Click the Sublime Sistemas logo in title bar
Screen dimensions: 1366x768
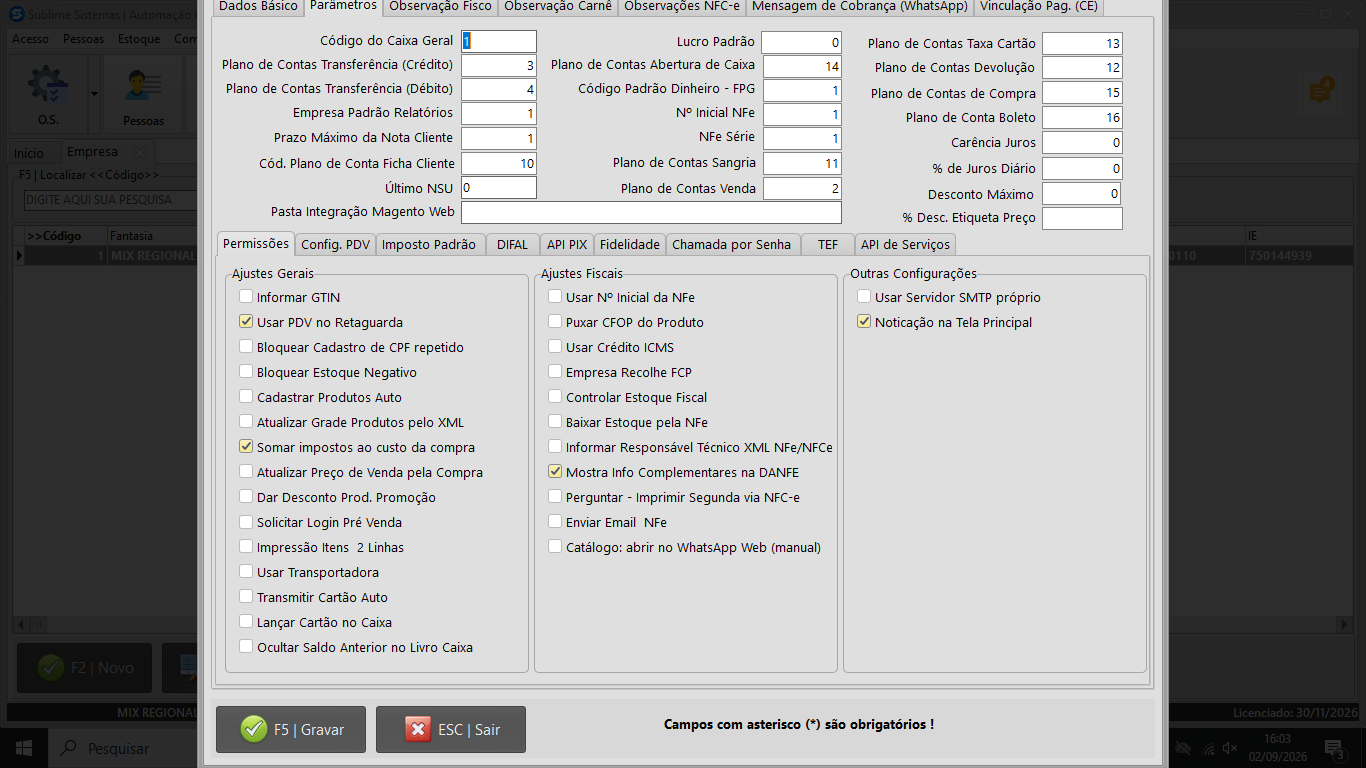tap(15, 15)
